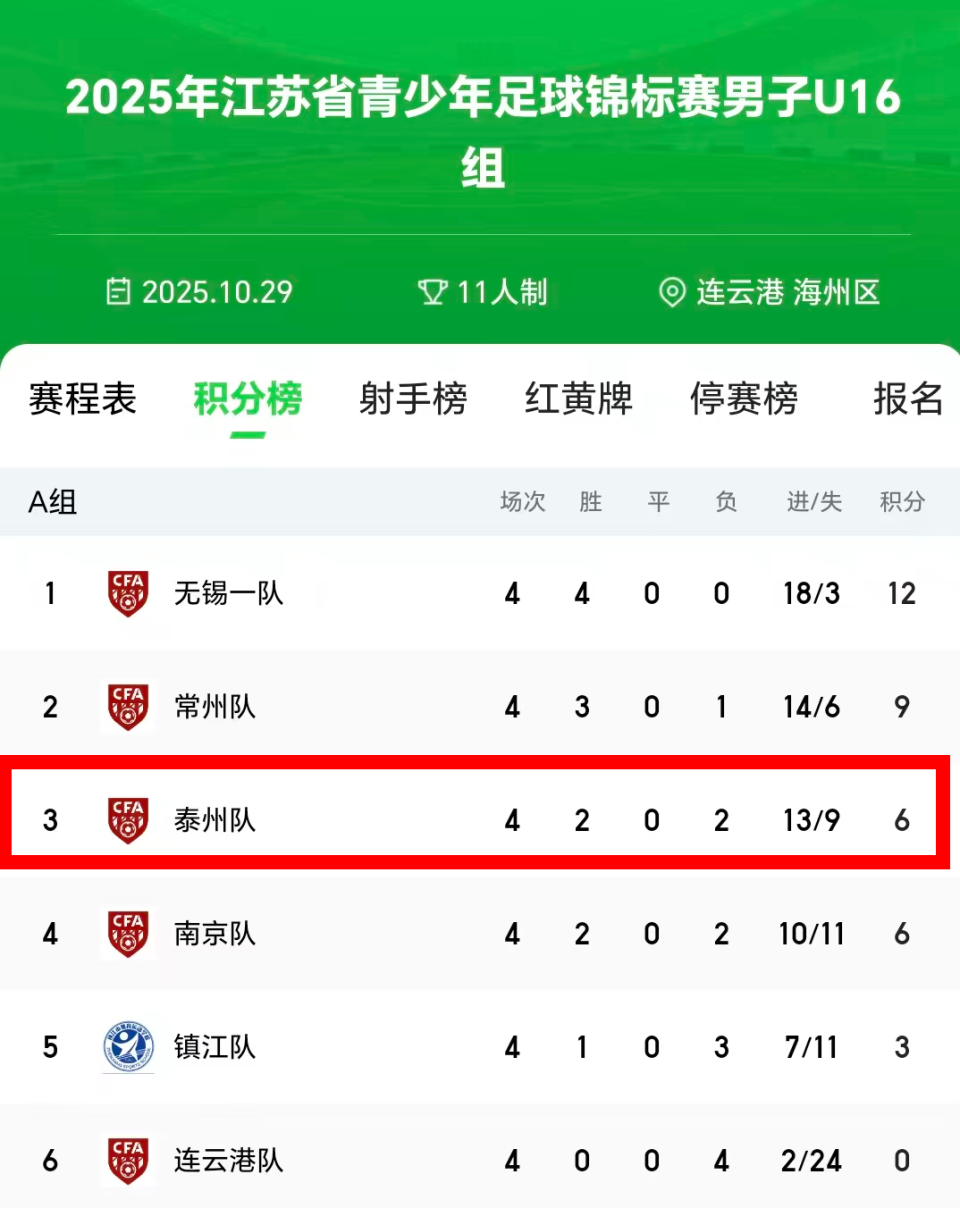960x1208 pixels.
Task: Tap the trophy icon beside 11人制
Action: (432, 292)
